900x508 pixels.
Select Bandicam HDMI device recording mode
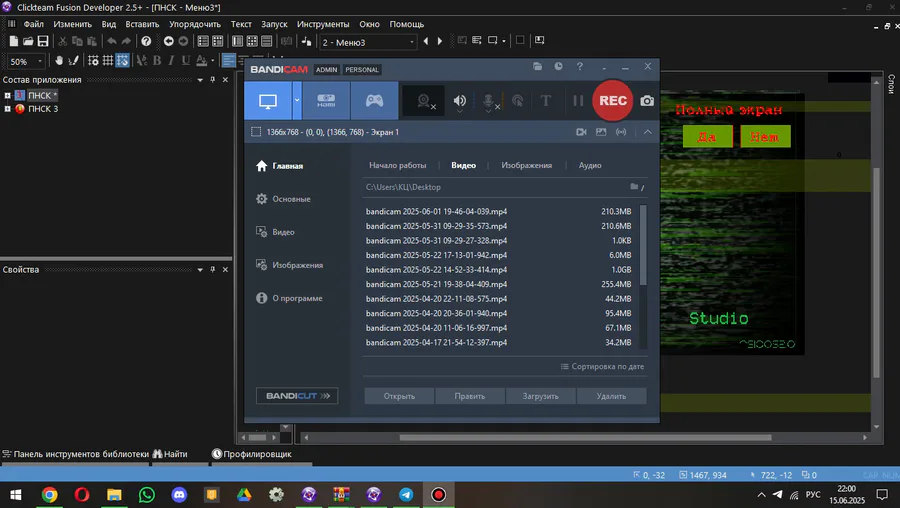[326, 100]
